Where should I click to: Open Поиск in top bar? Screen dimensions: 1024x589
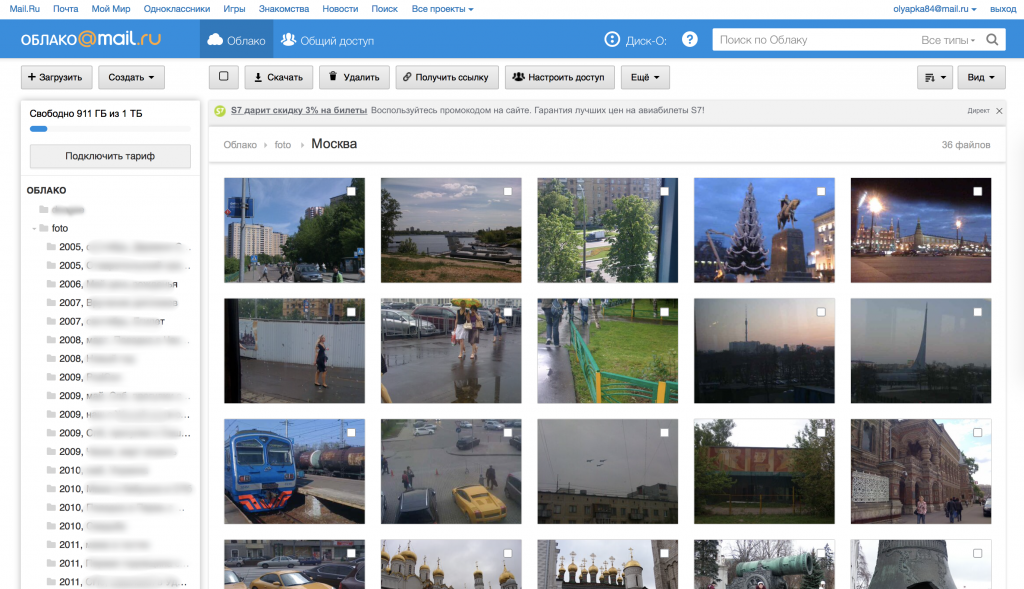pos(385,9)
